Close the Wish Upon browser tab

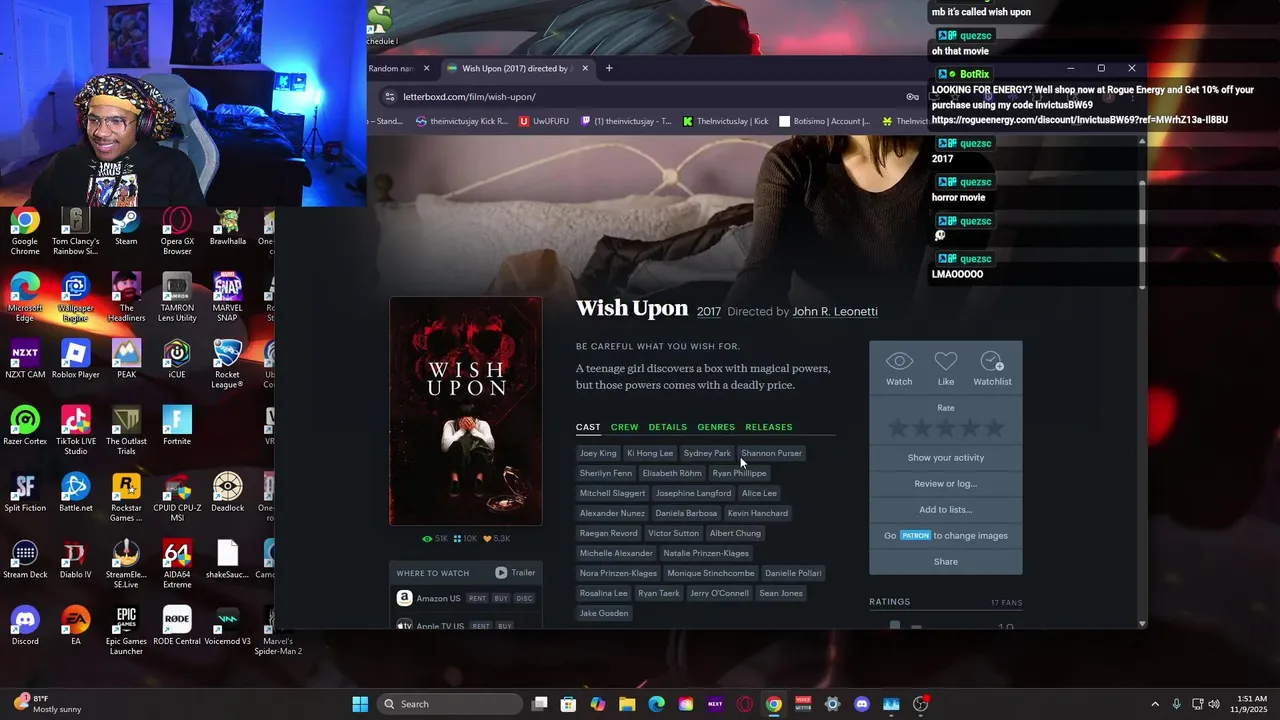(x=585, y=68)
